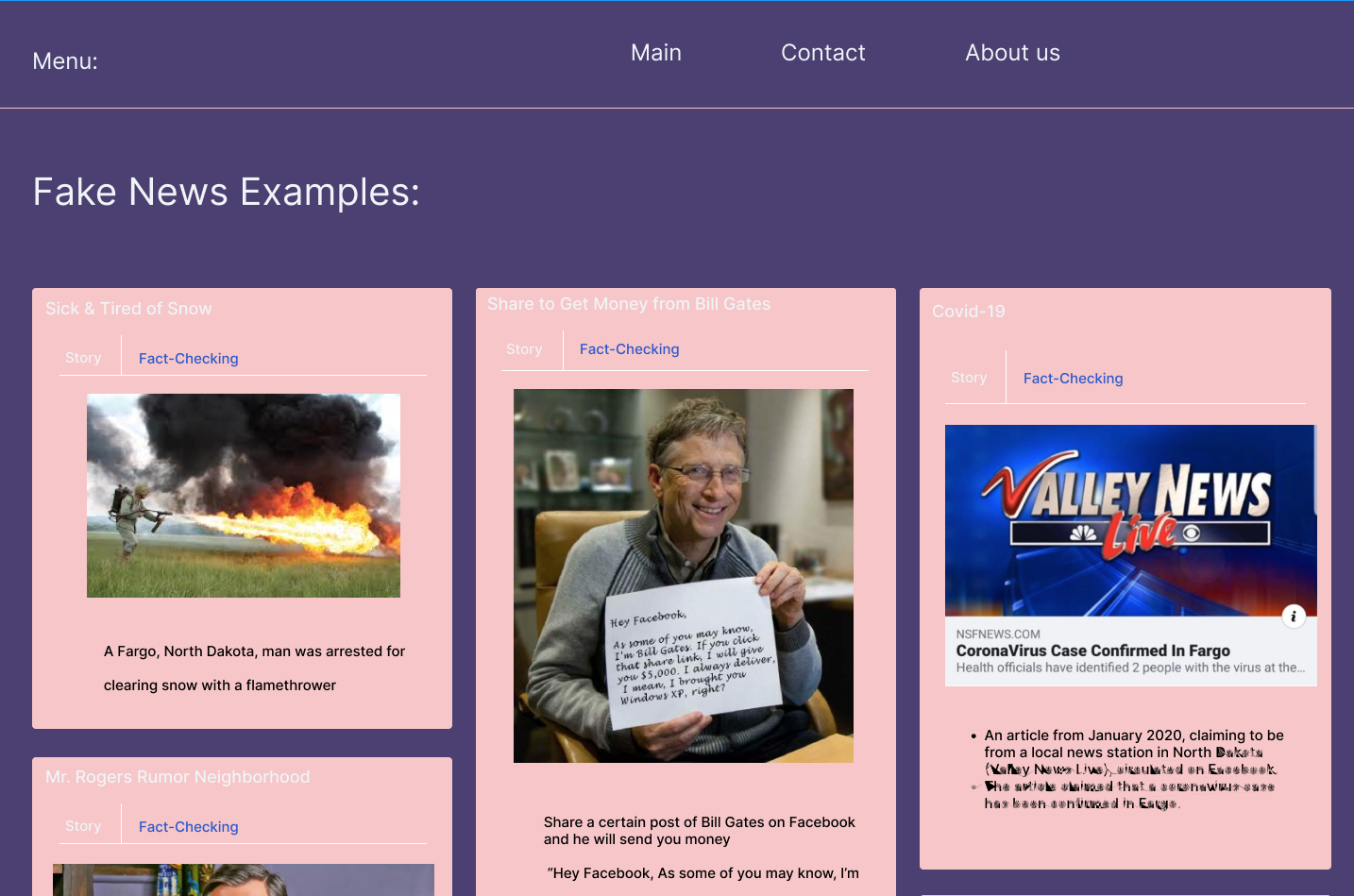Open the About us page
Viewport: 1354px width, 896px height.
click(1012, 53)
